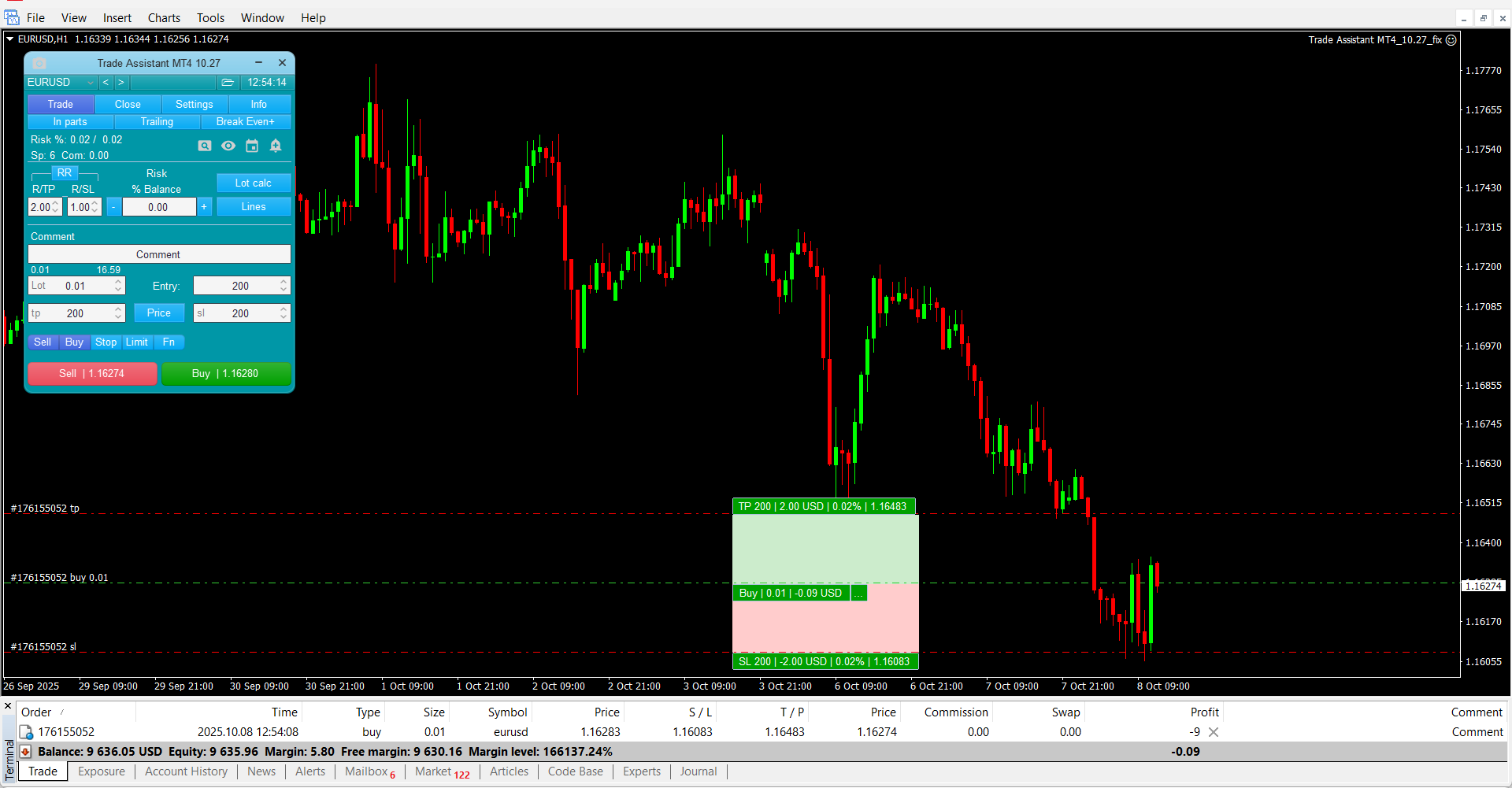Toggle the Buy order type

pos(74,342)
